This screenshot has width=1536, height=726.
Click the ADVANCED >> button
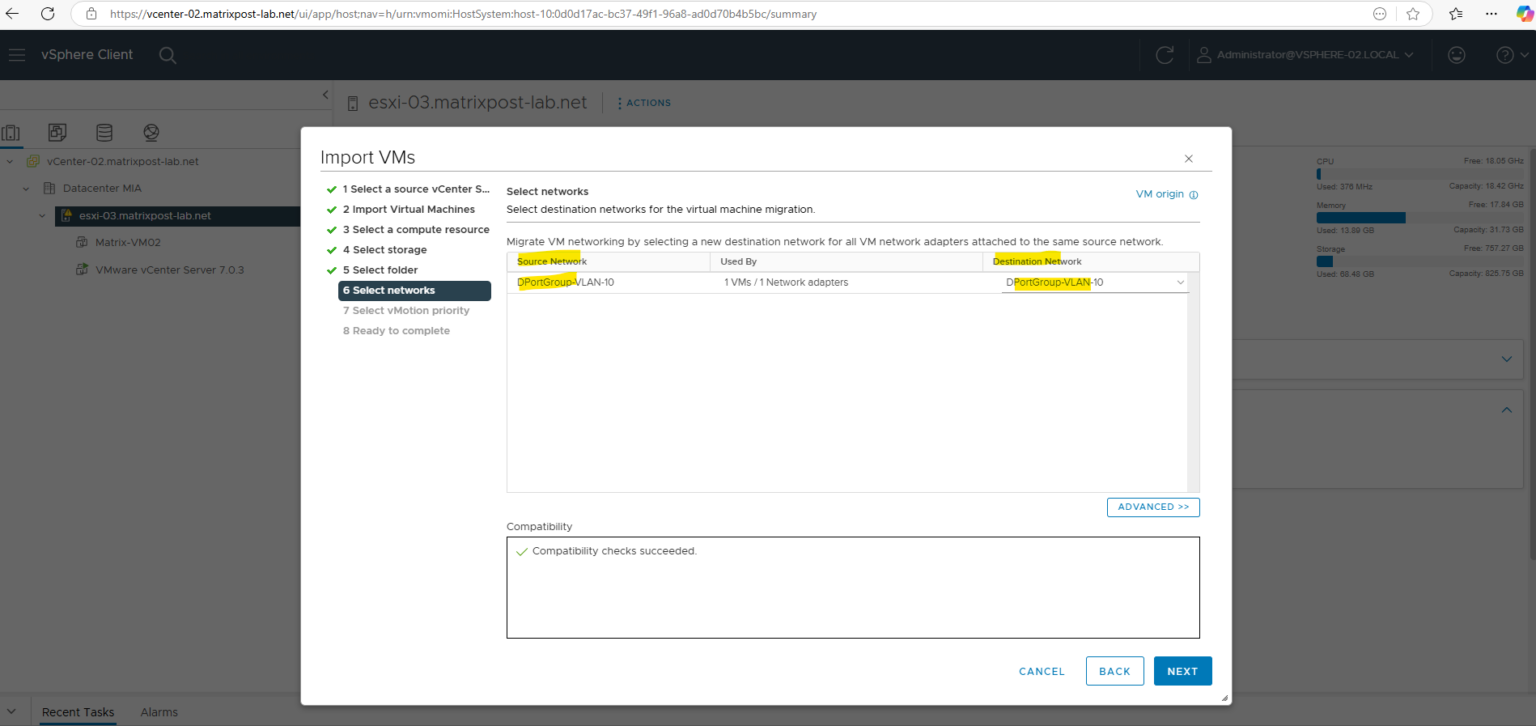[x=1153, y=507]
